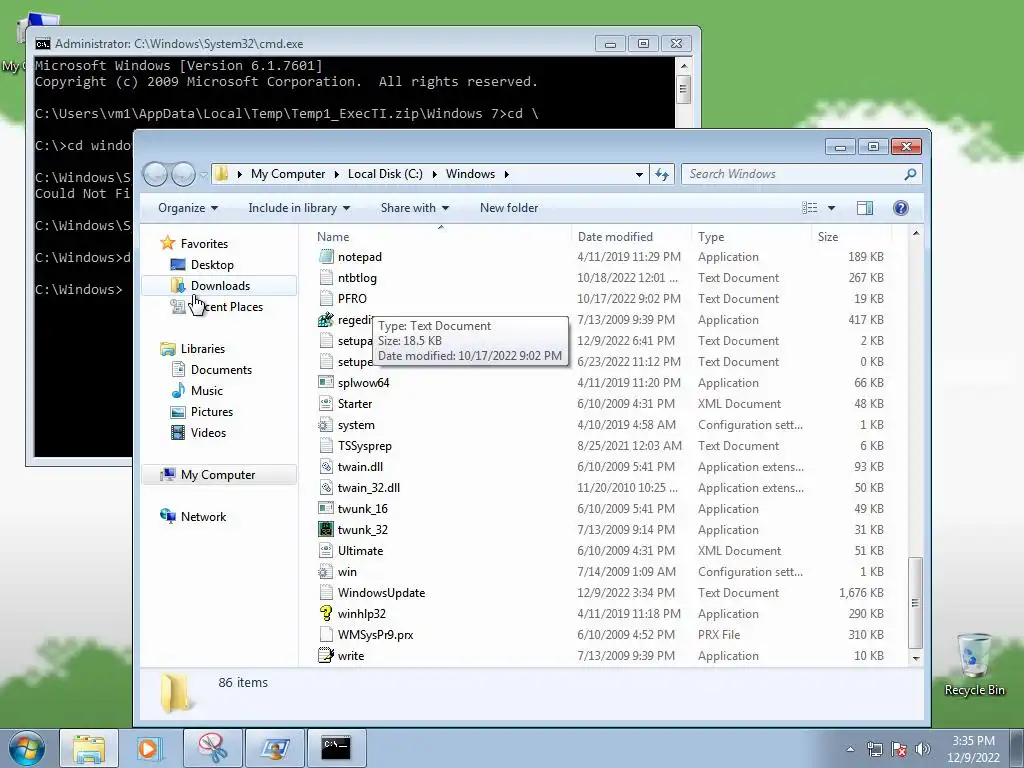Open the Organize dropdown menu
This screenshot has width=1024, height=768.
coord(187,208)
